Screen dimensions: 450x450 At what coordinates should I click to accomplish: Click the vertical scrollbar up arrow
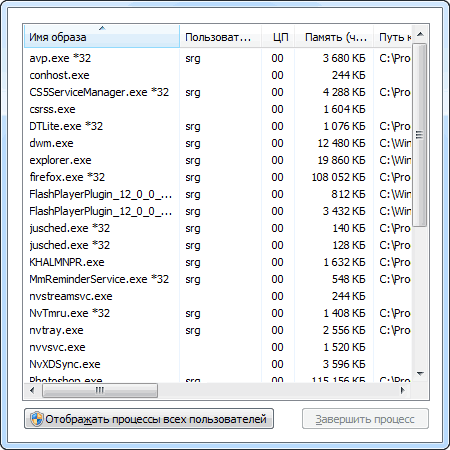click(420, 34)
